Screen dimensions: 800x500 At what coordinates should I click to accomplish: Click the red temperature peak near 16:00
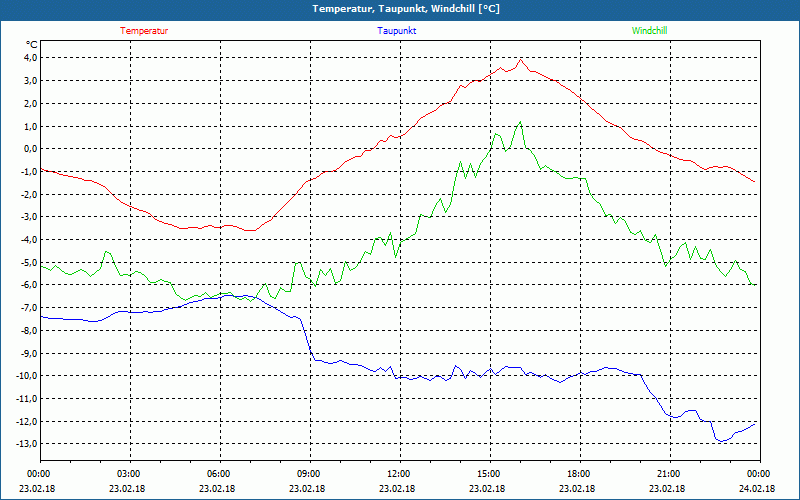pyautogui.click(x=520, y=60)
